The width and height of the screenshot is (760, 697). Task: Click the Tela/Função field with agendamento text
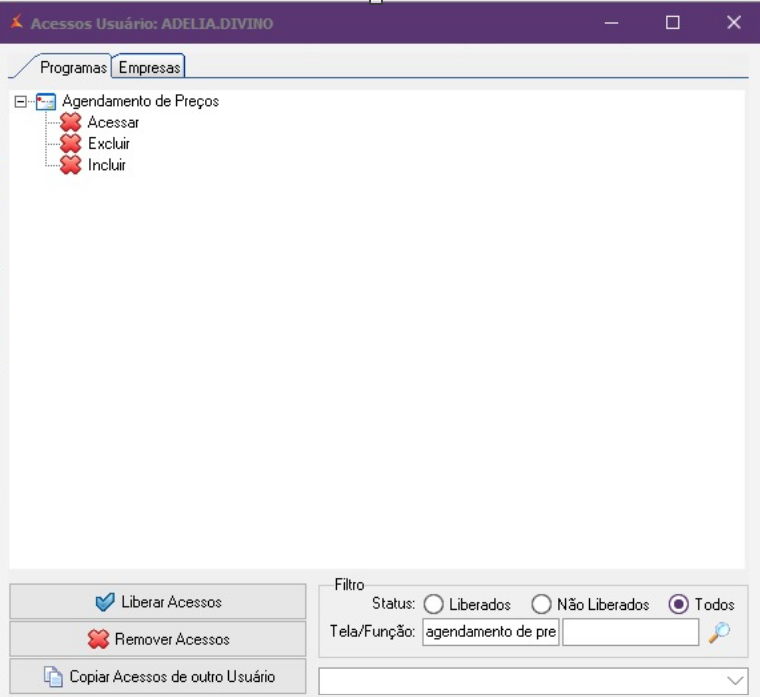pyautogui.click(x=491, y=632)
